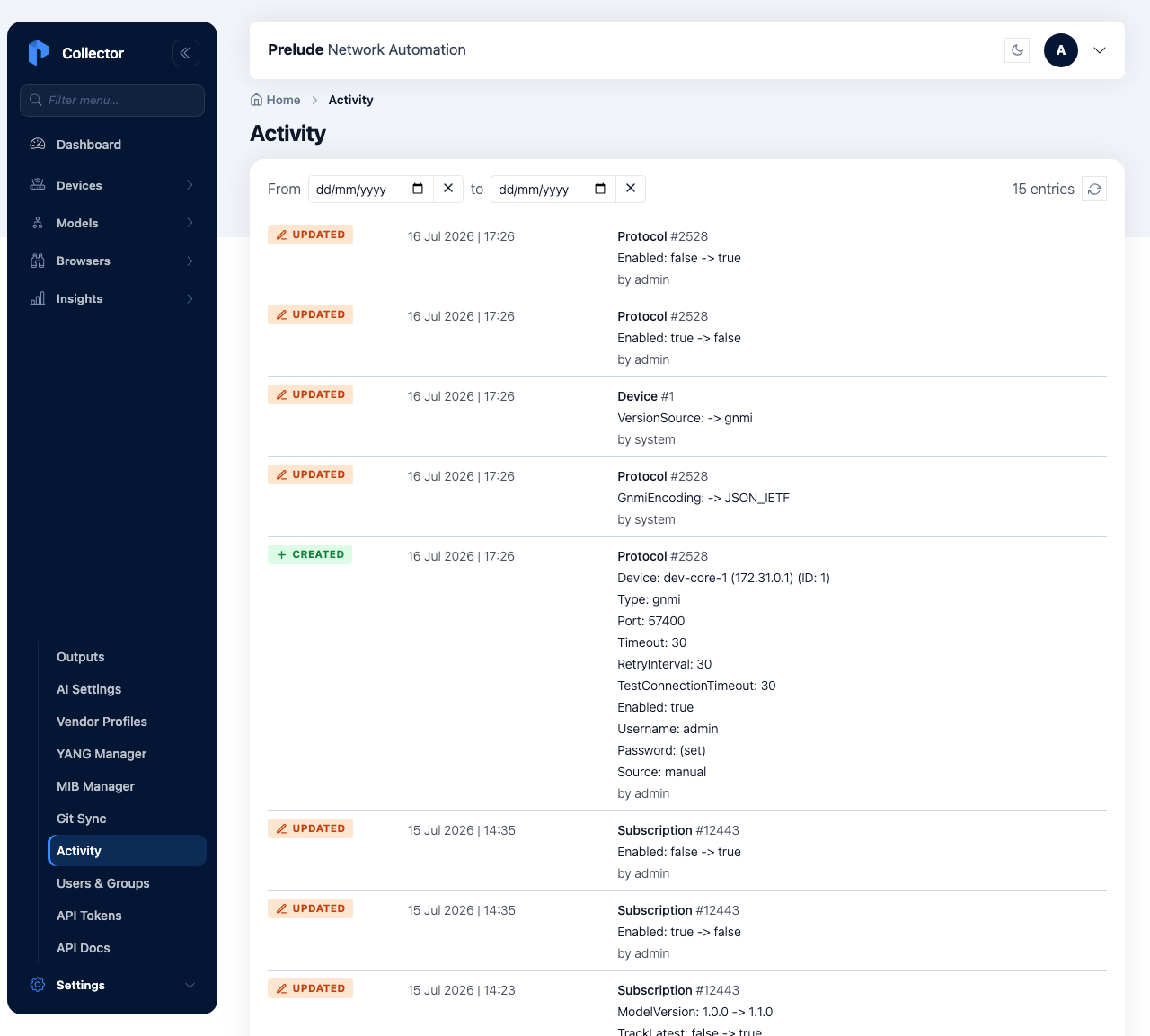
Task: Click the search icon in filter menu
Action: 36,100
